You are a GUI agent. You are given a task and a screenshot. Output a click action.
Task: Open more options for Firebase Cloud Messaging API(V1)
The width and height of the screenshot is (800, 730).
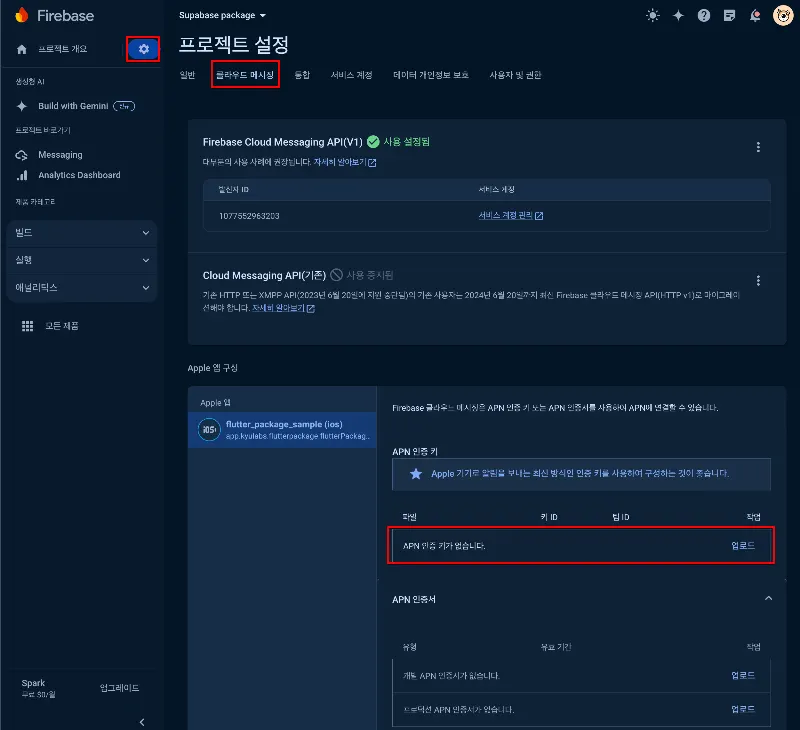coord(758,147)
